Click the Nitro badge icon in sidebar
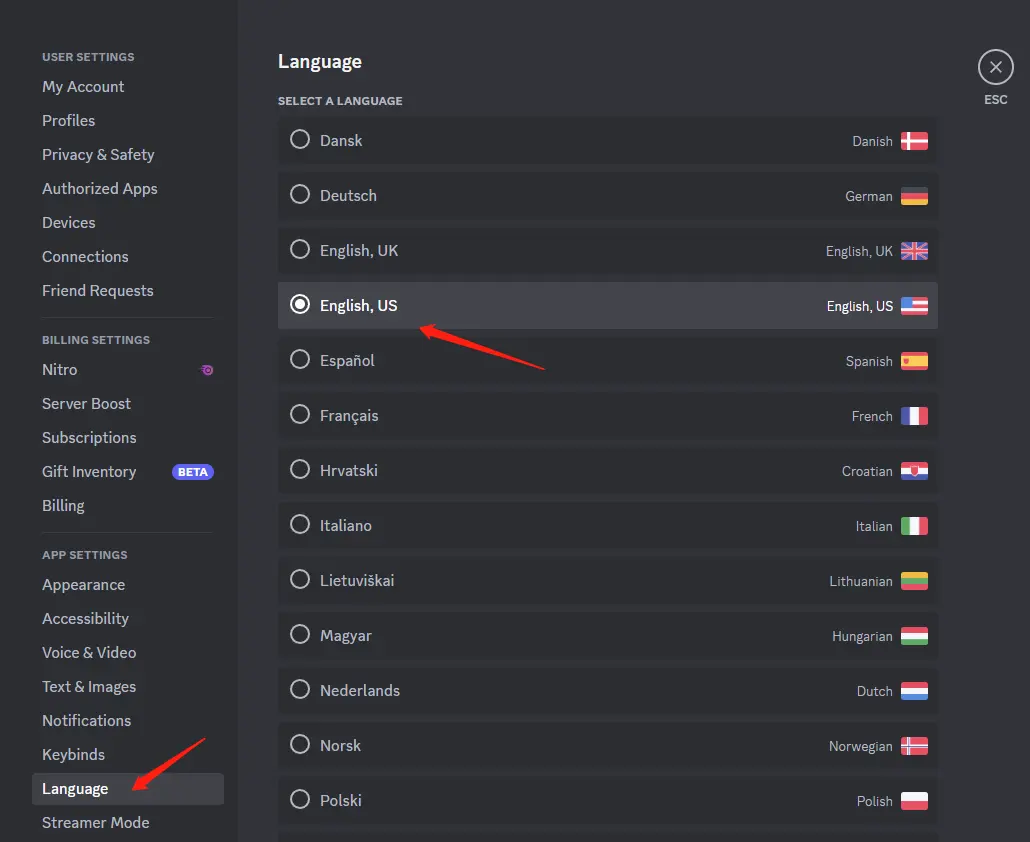The image size is (1030, 842). (x=207, y=370)
